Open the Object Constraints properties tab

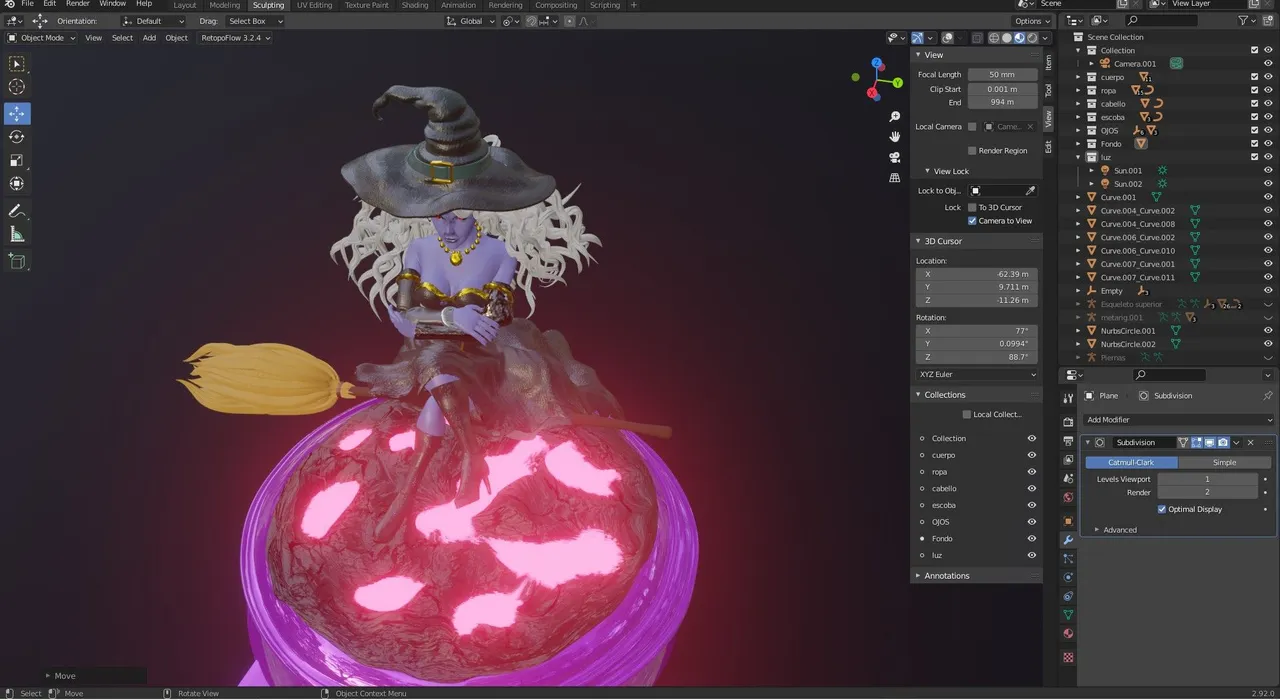(x=1068, y=597)
